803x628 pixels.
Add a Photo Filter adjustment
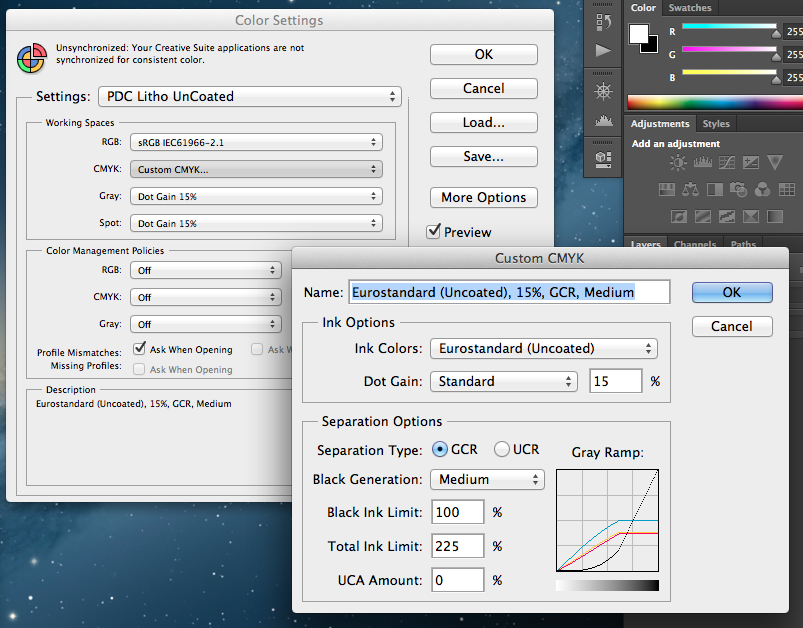coord(738,189)
